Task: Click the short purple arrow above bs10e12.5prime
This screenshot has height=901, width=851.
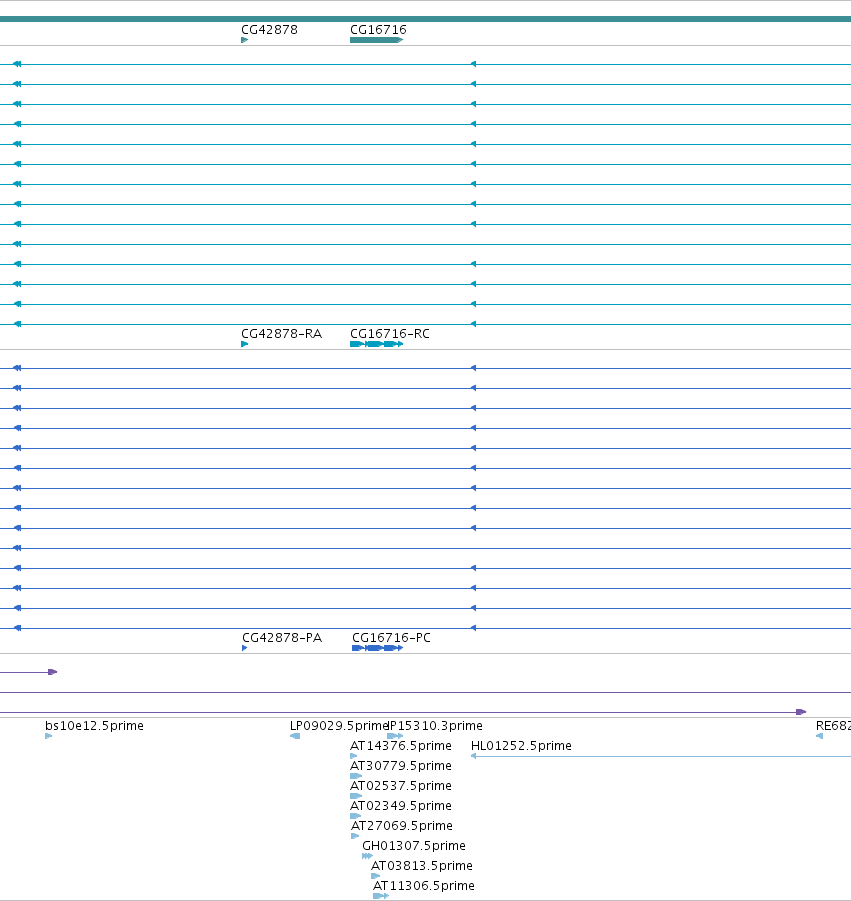Action: (x=52, y=672)
